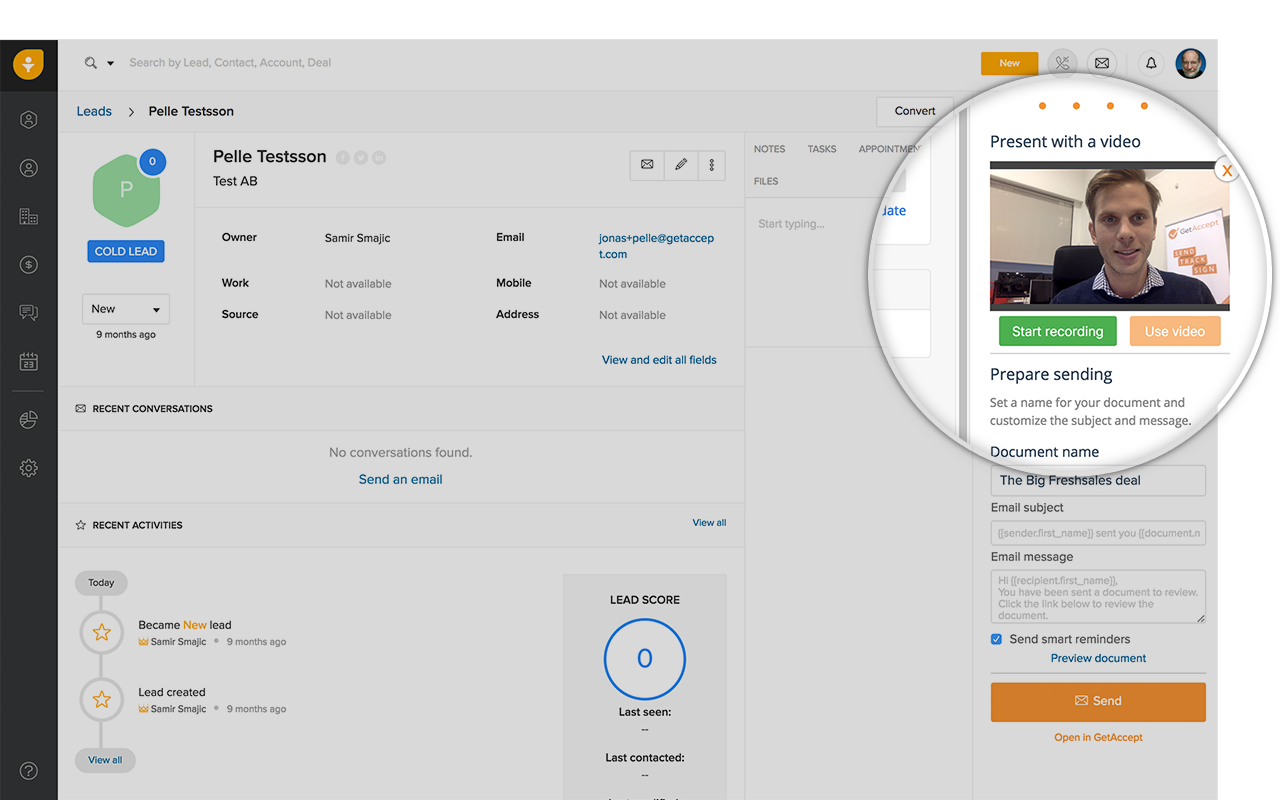Open the Contacts sidebar icon

click(28, 168)
